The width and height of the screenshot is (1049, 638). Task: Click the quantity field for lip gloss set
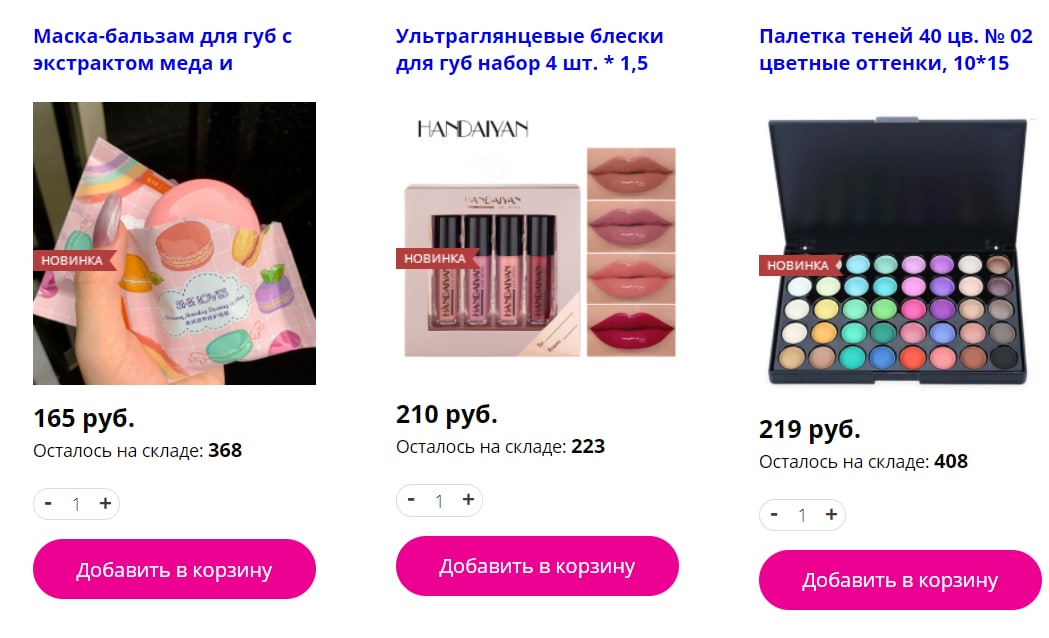440,501
